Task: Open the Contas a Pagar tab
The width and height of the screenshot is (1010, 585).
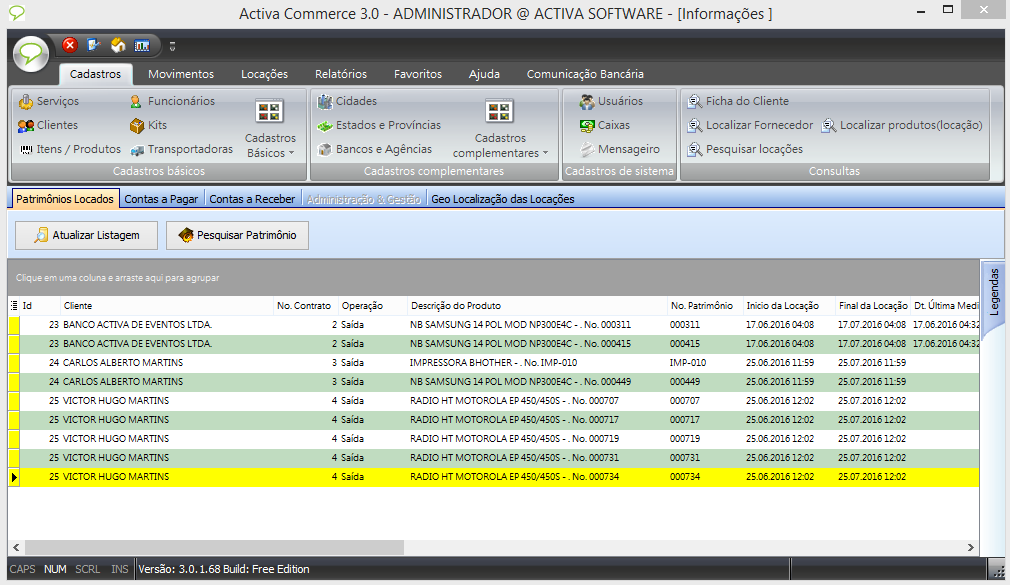Action: click(161, 199)
